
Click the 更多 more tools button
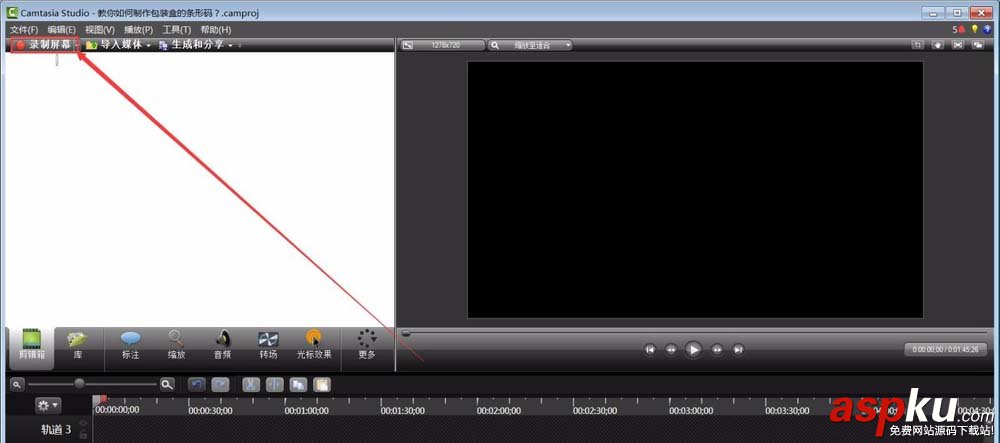point(367,345)
